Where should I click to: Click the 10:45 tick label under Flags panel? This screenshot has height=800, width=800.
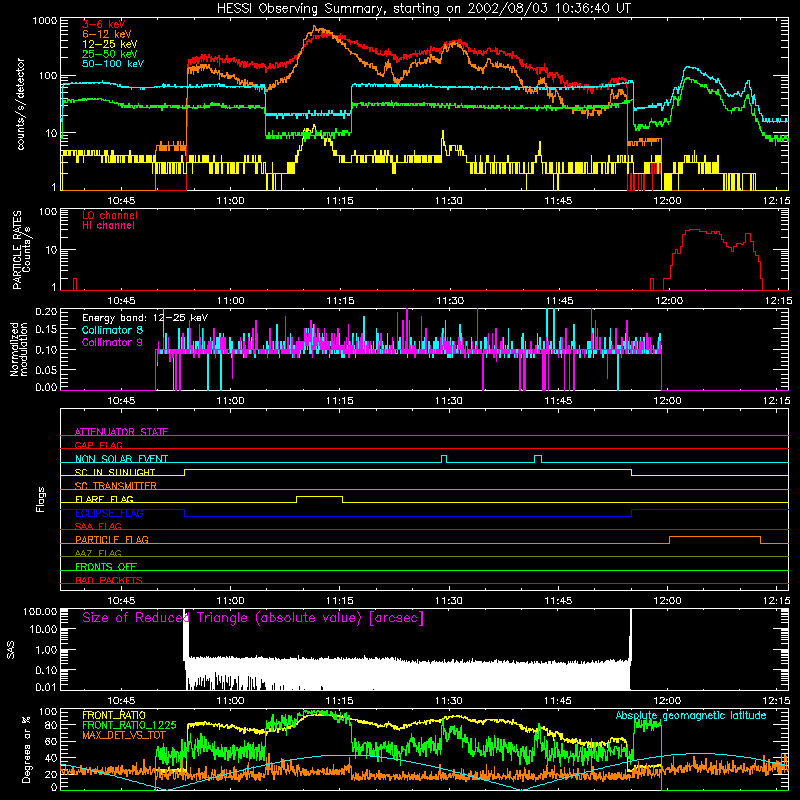click(121, 601)
